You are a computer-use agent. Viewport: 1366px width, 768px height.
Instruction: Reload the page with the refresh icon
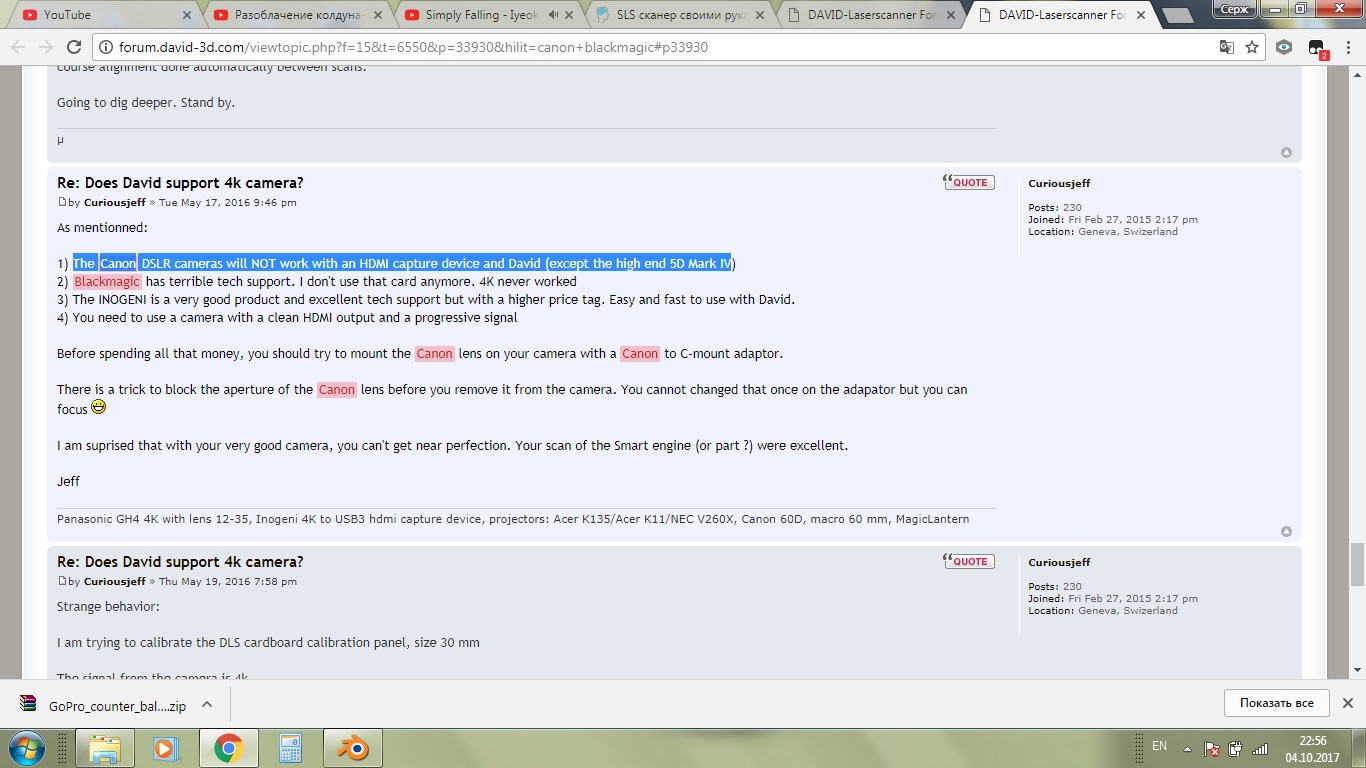(x=74, y=47)
